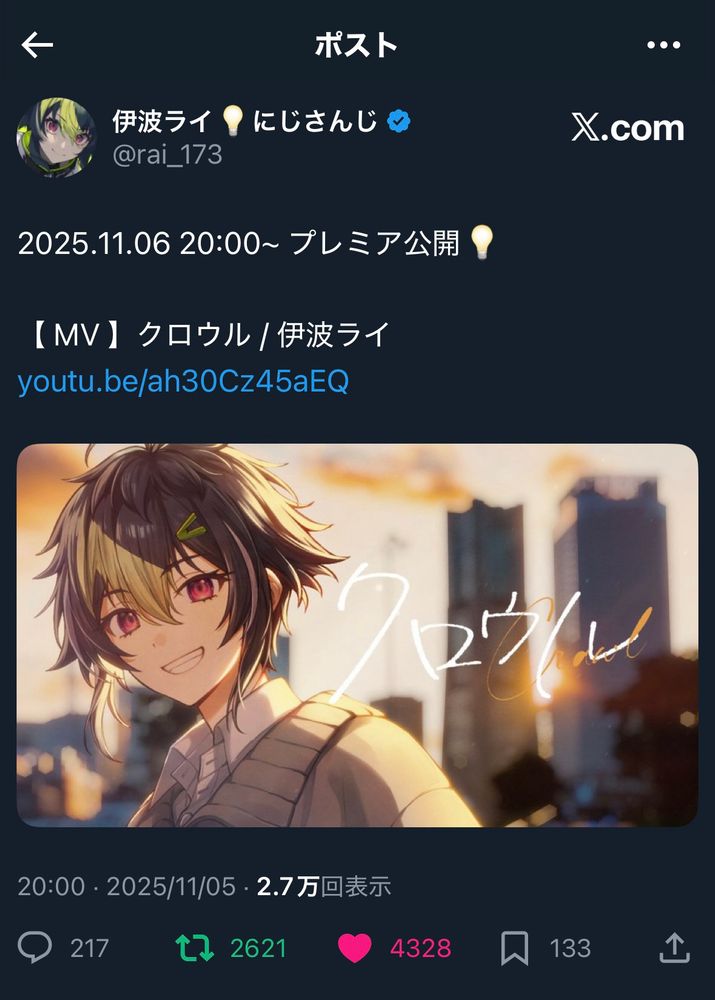Unlike the post with the pink heart
Image resolution: width=715 pixels, height=1000 pixels.
coord(355,948)
